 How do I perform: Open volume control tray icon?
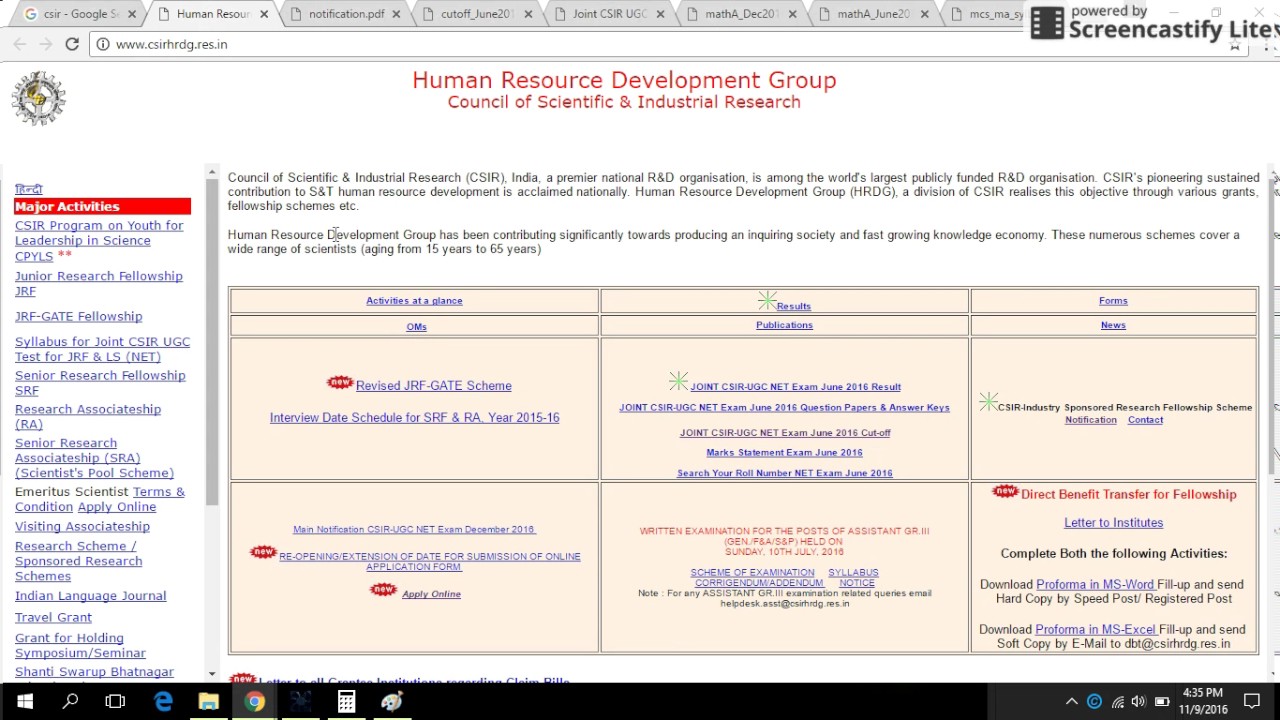coord(1139,702)
